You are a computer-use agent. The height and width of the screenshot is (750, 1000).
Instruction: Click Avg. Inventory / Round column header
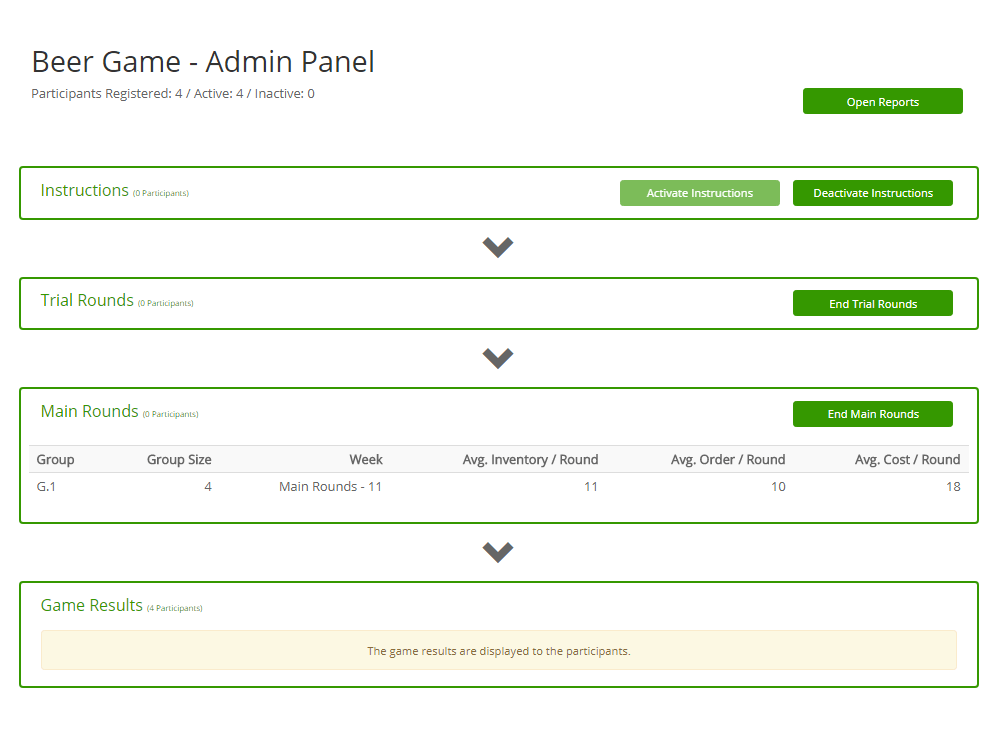[530, 459]
